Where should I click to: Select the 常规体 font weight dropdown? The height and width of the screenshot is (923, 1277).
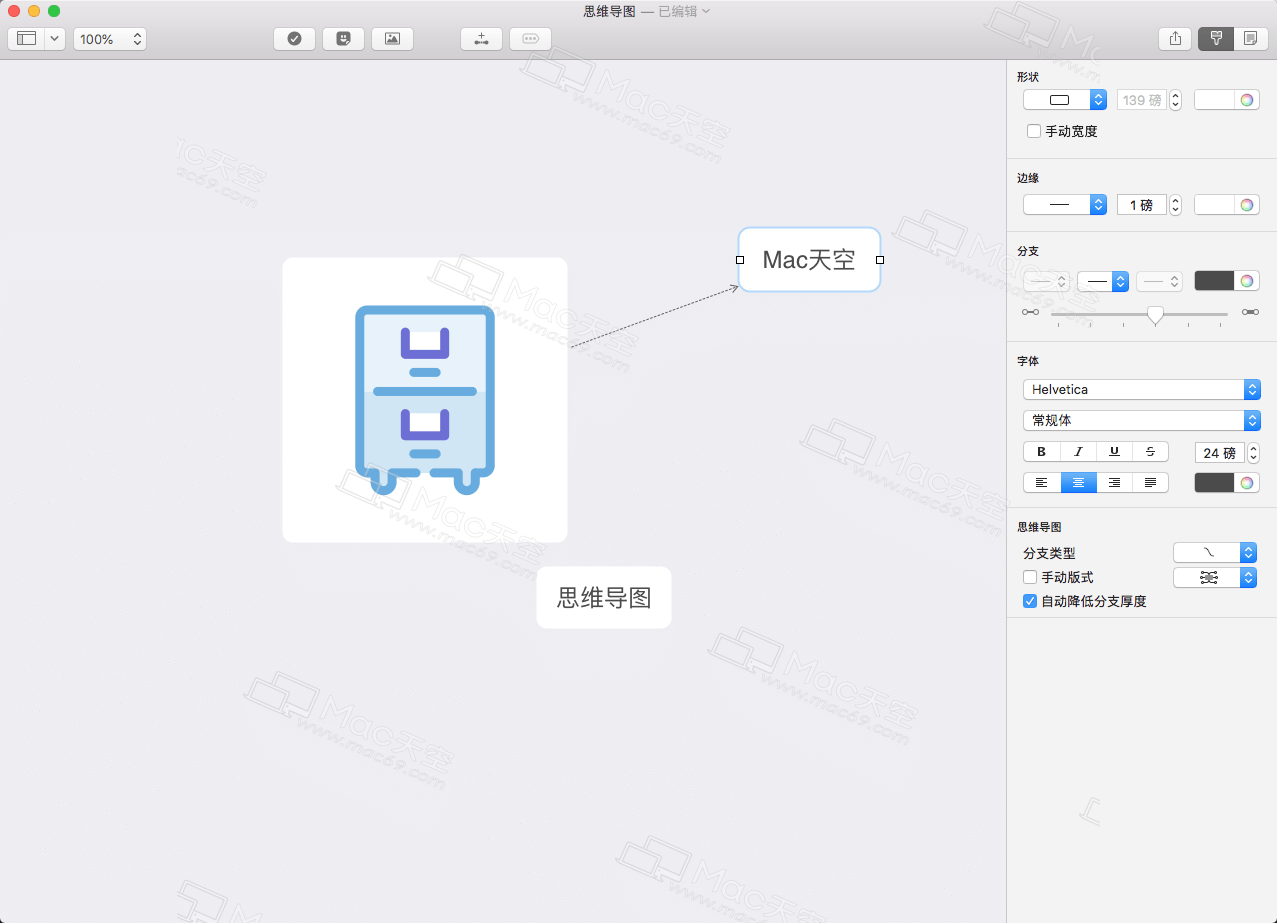[x=1141, y=420]
